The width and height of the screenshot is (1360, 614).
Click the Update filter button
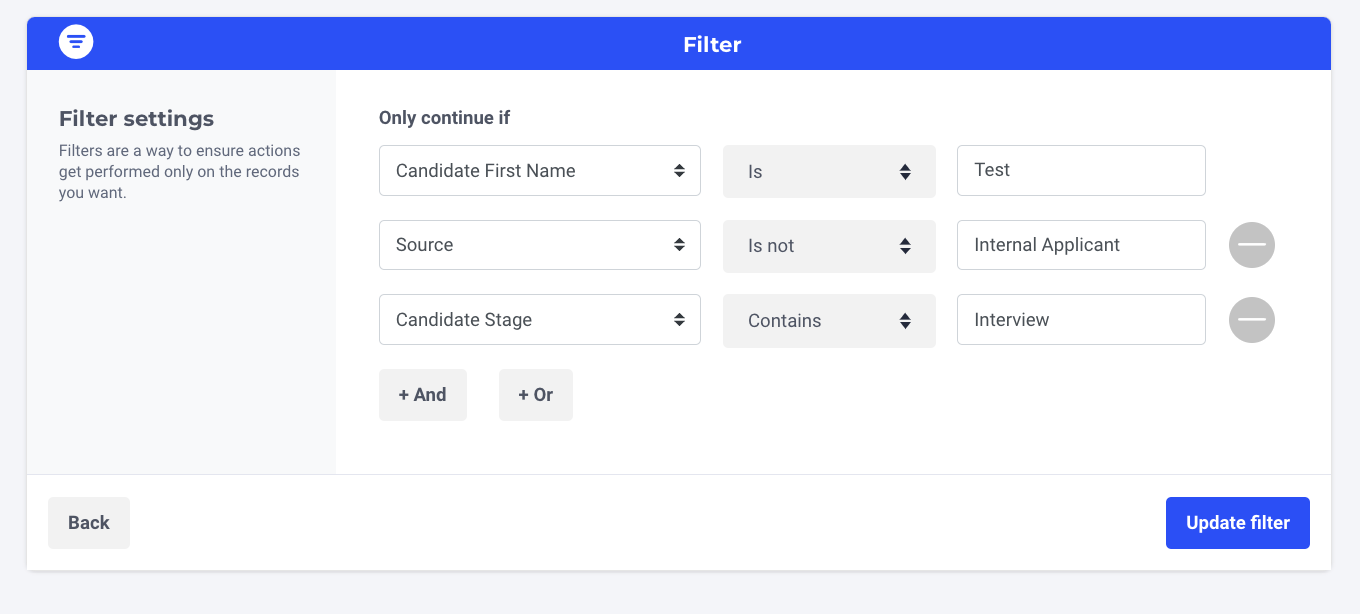tap(1237, 523)
